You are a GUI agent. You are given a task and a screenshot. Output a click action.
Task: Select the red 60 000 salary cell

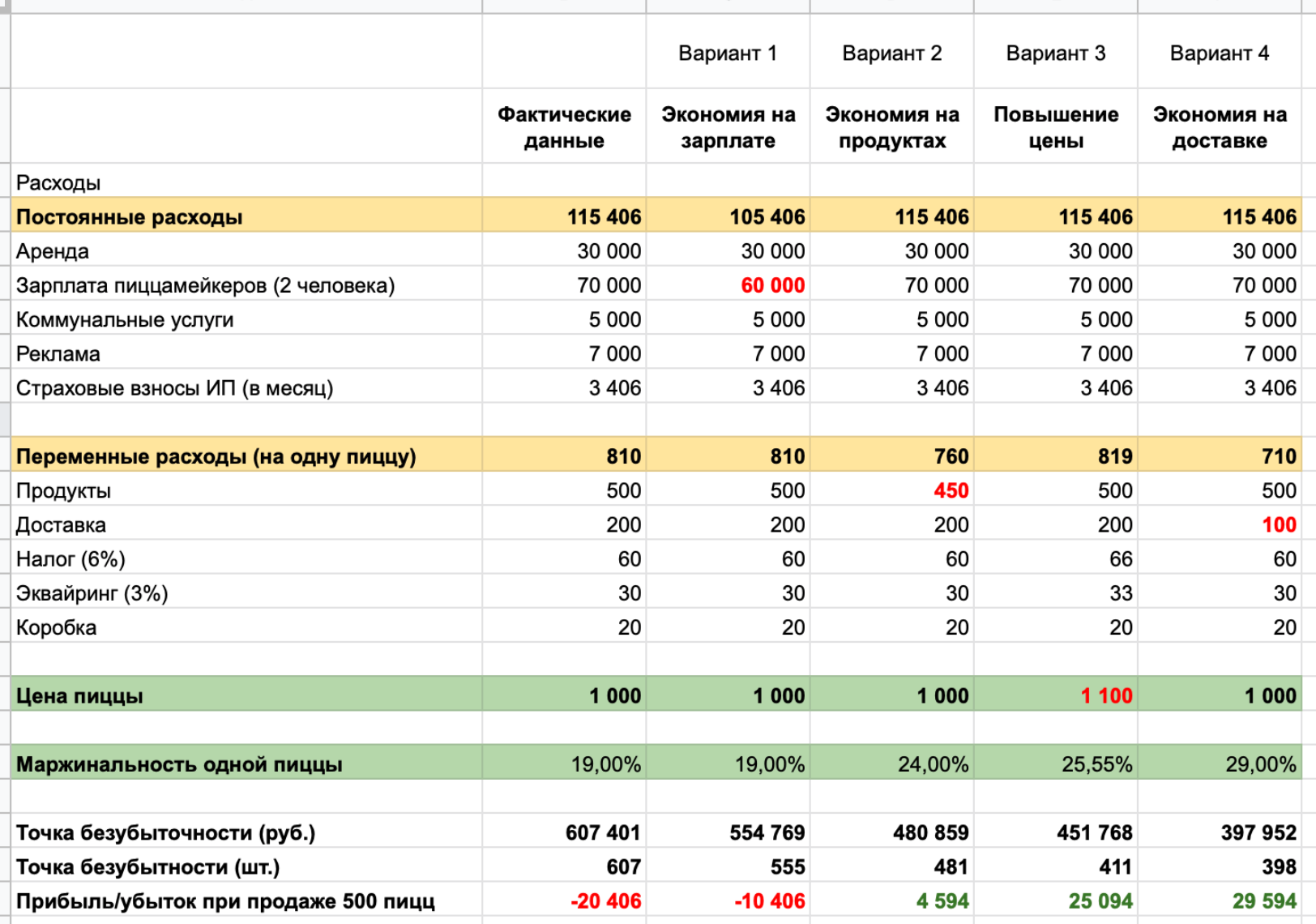point(772,285)
